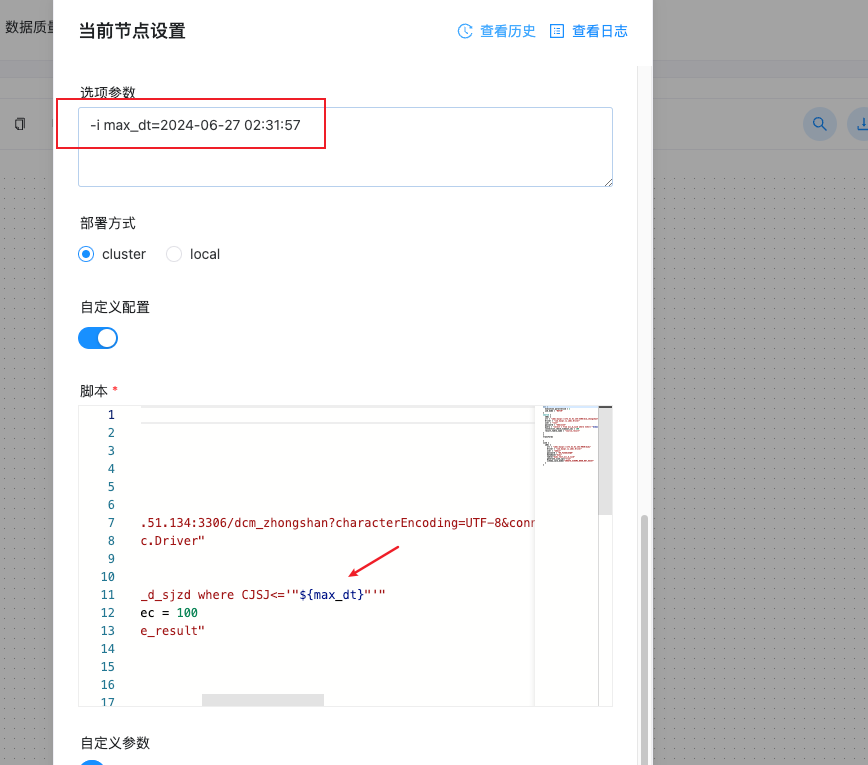Click the log list icon beside 查看日志
The height and width of the screenshot is (765, 868).
point(557,31)
